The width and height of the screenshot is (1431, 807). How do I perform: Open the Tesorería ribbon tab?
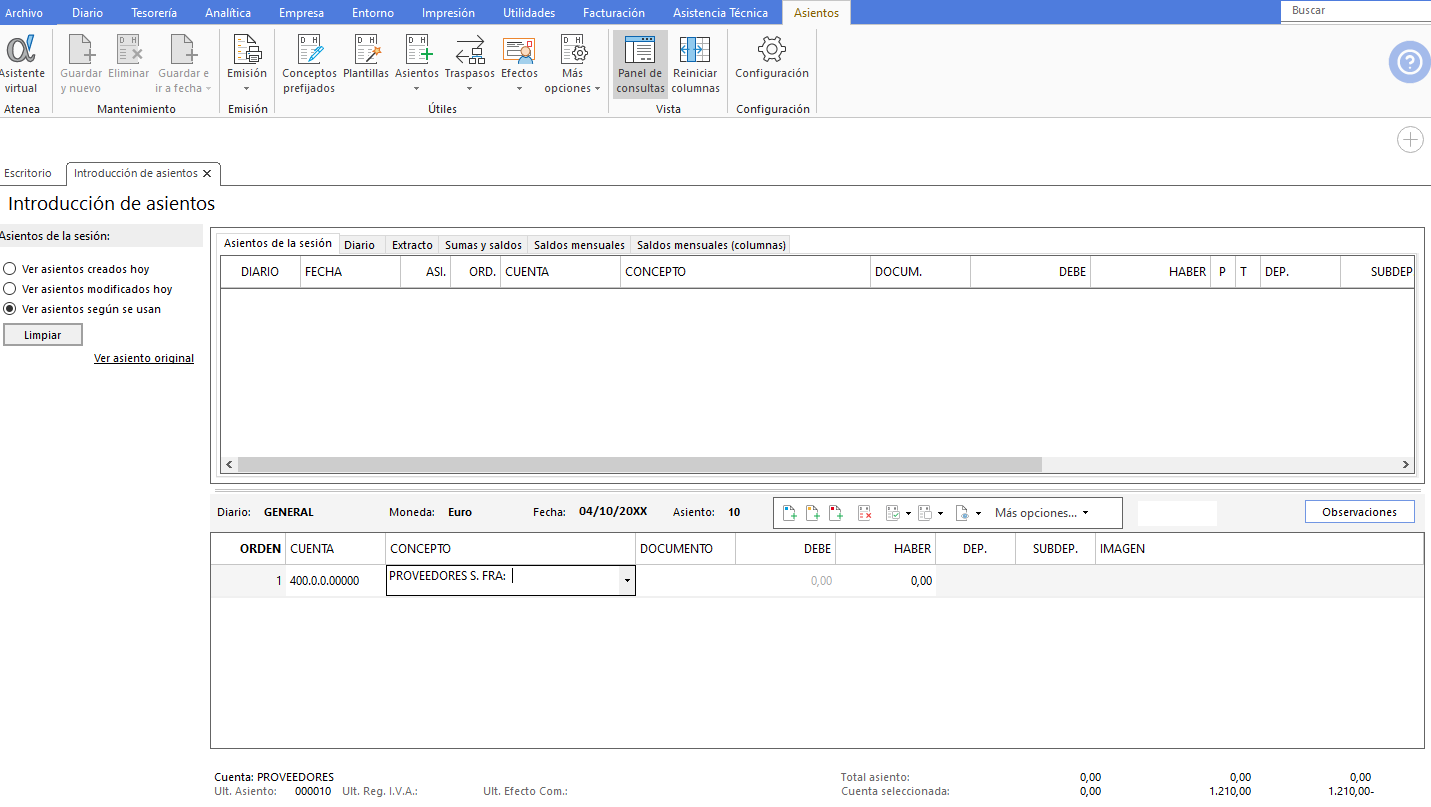[154, 13]
